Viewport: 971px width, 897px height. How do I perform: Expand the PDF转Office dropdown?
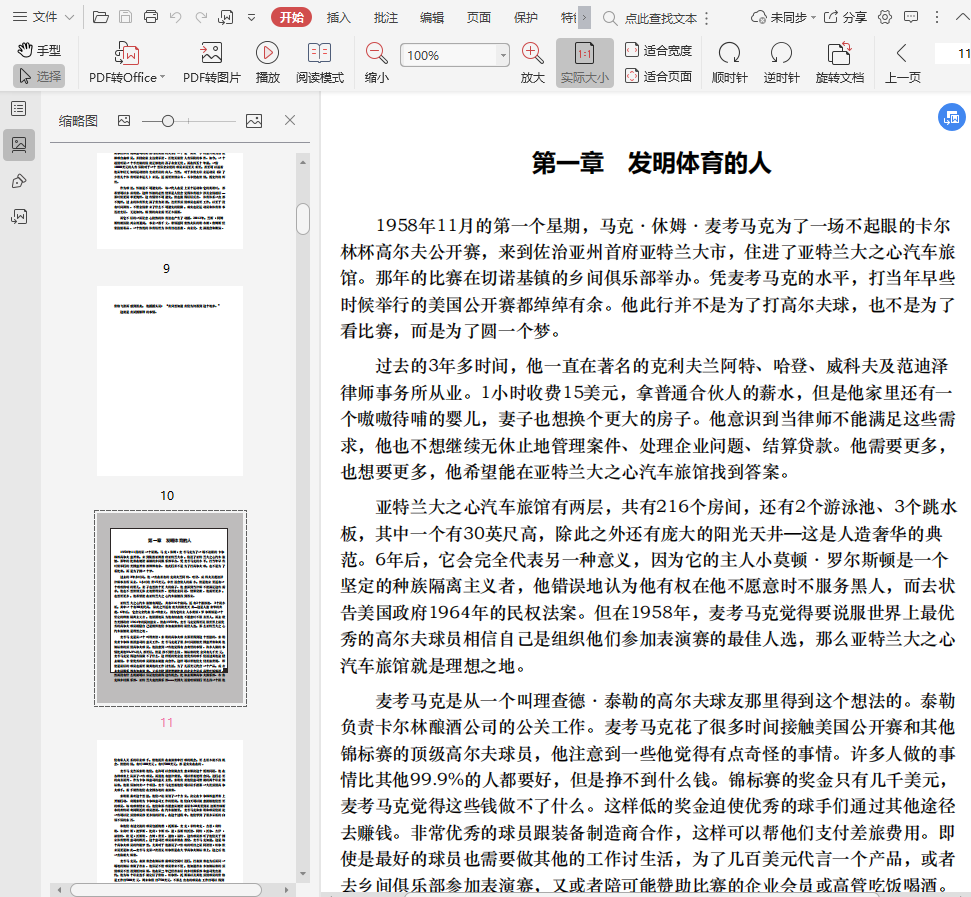pyautogui.click(x=163, y=77)
